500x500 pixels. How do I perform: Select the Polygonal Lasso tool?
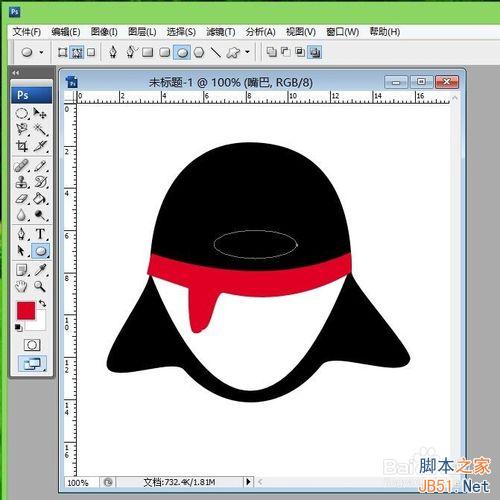22,129
